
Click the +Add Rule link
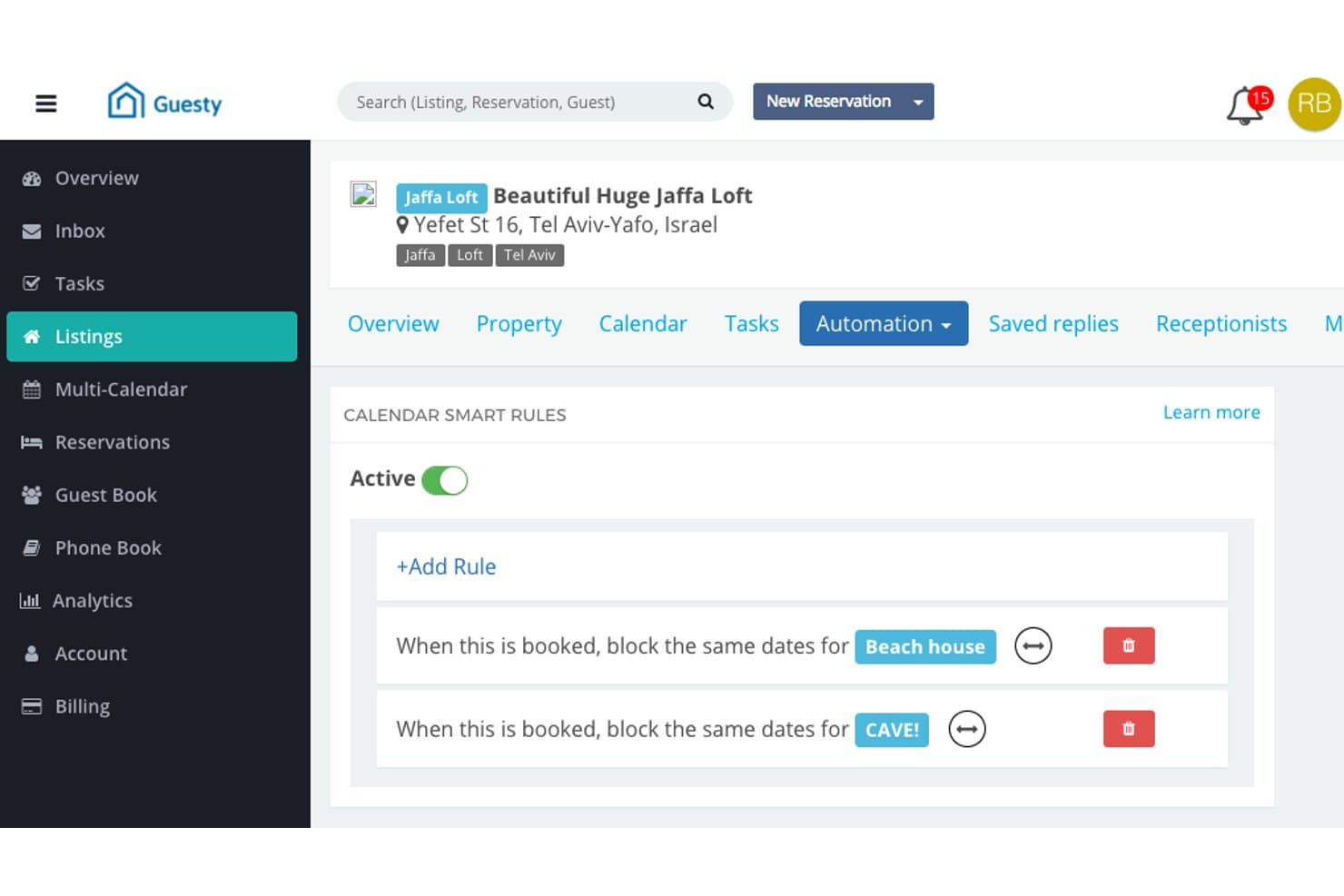click(x=446, y=566)
